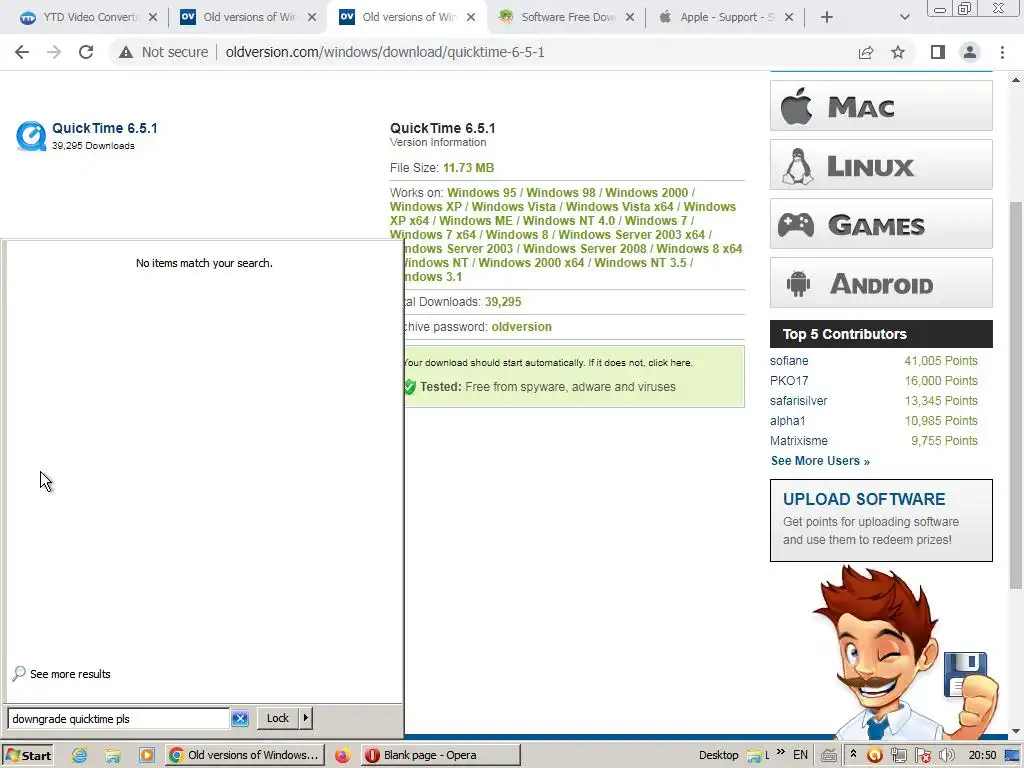Screen dimensions: 1024x768
Task: Open Firefox from the taskbar
Action: tap(342, 756)
